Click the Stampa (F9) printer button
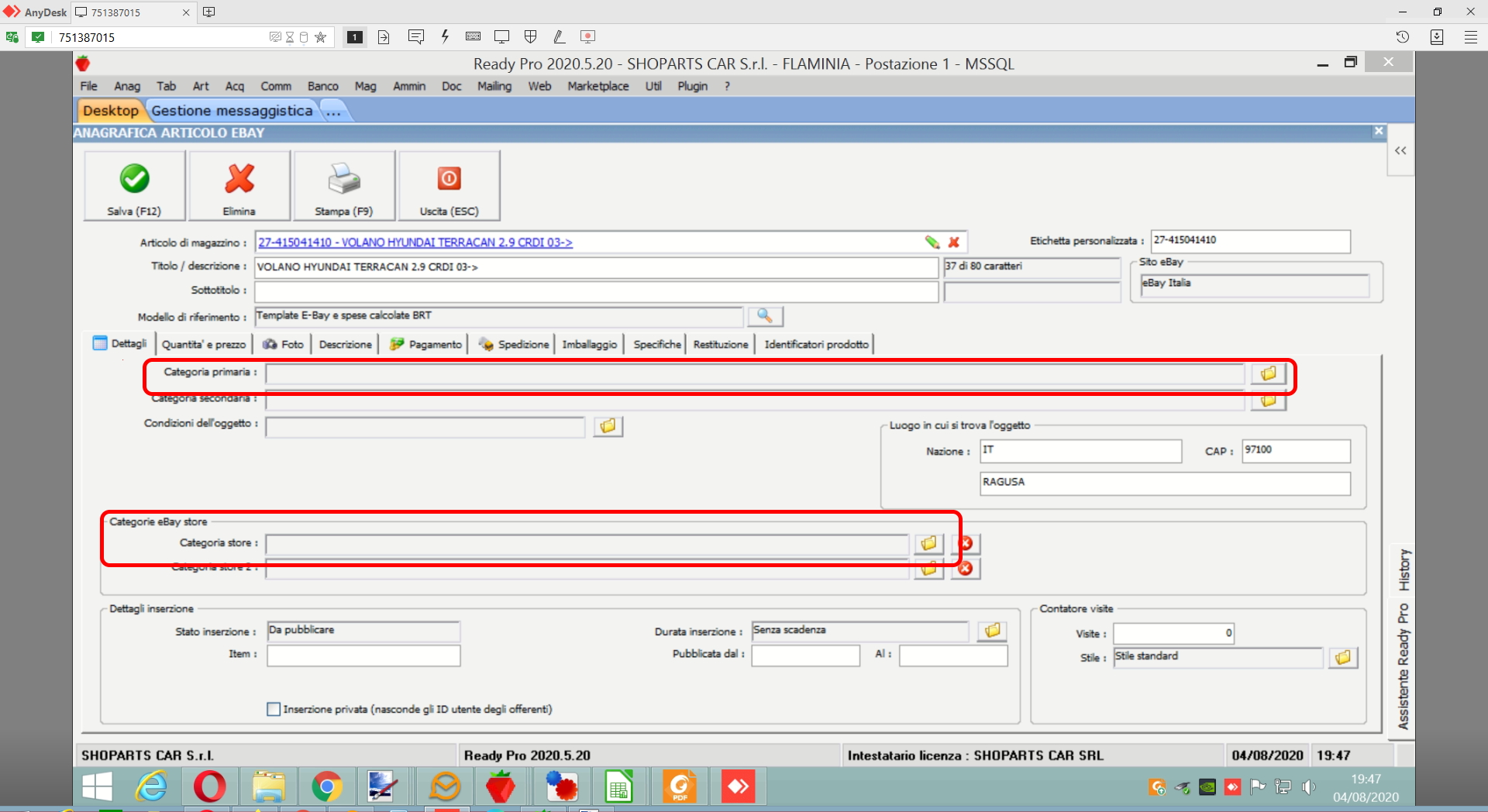The image size is (1488, 812). click(x=344, y=186)
